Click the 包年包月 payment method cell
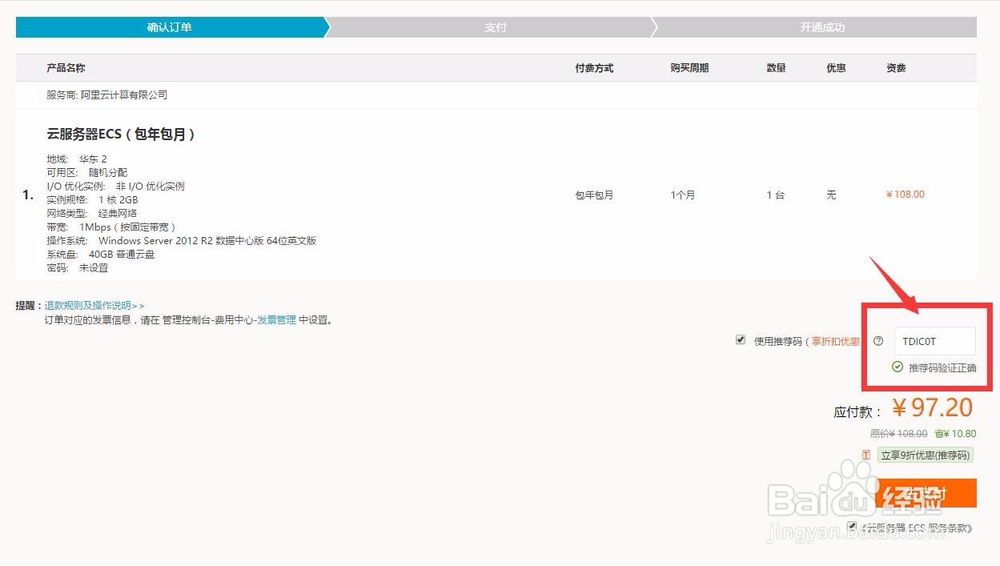This screenshot has height=566, width=1000. tap(594, 195)
